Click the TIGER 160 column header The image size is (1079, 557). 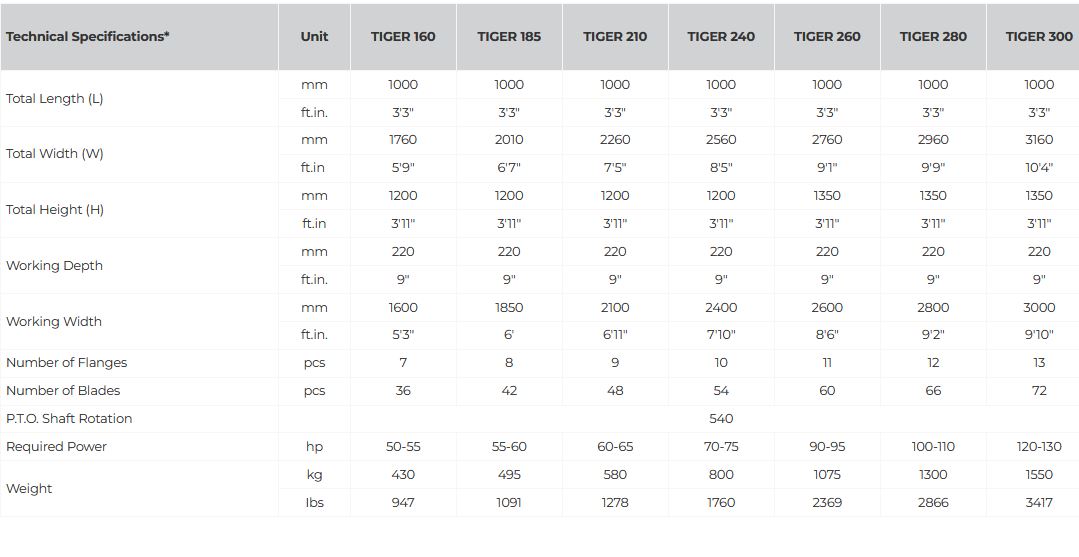(x=403, y=37)
